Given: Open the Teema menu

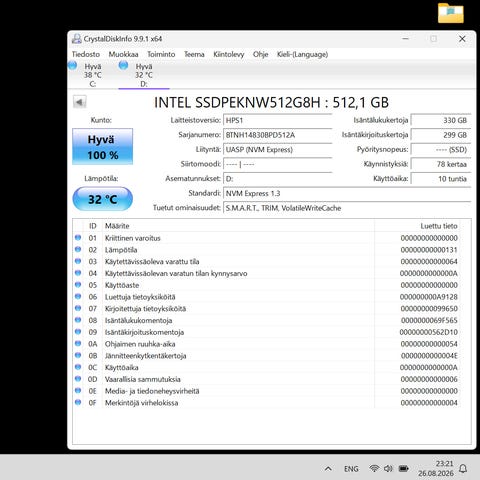Looking at the screenshot, I should [x=194, y=54].
